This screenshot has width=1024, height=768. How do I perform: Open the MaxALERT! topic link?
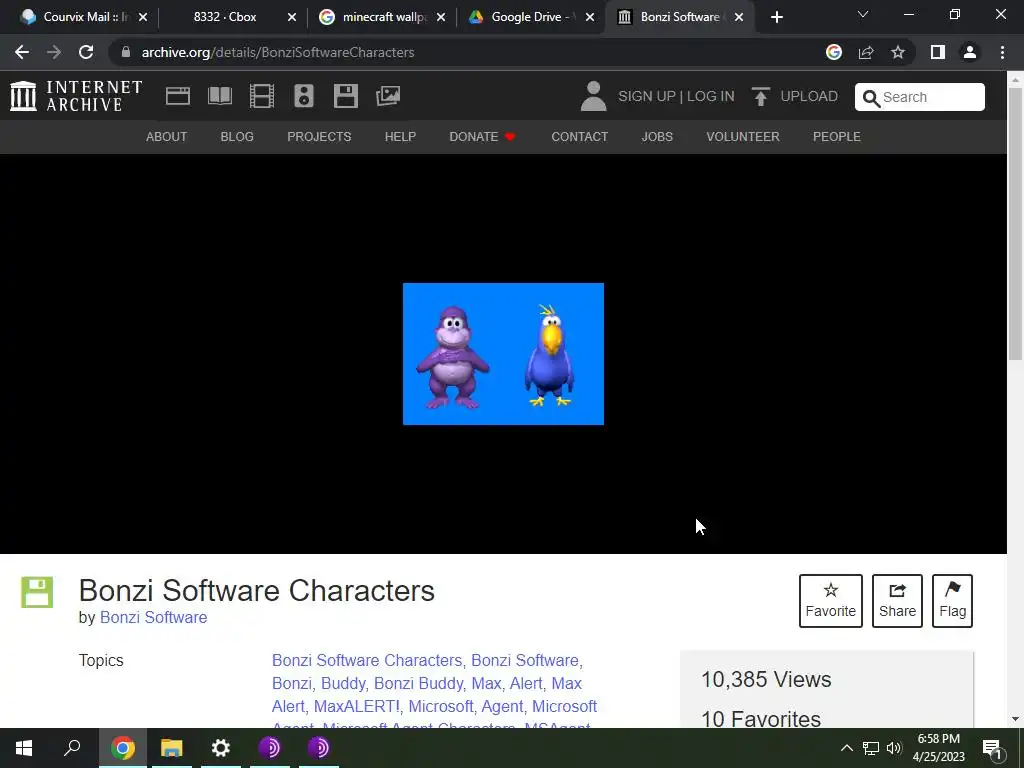point(357,706)
